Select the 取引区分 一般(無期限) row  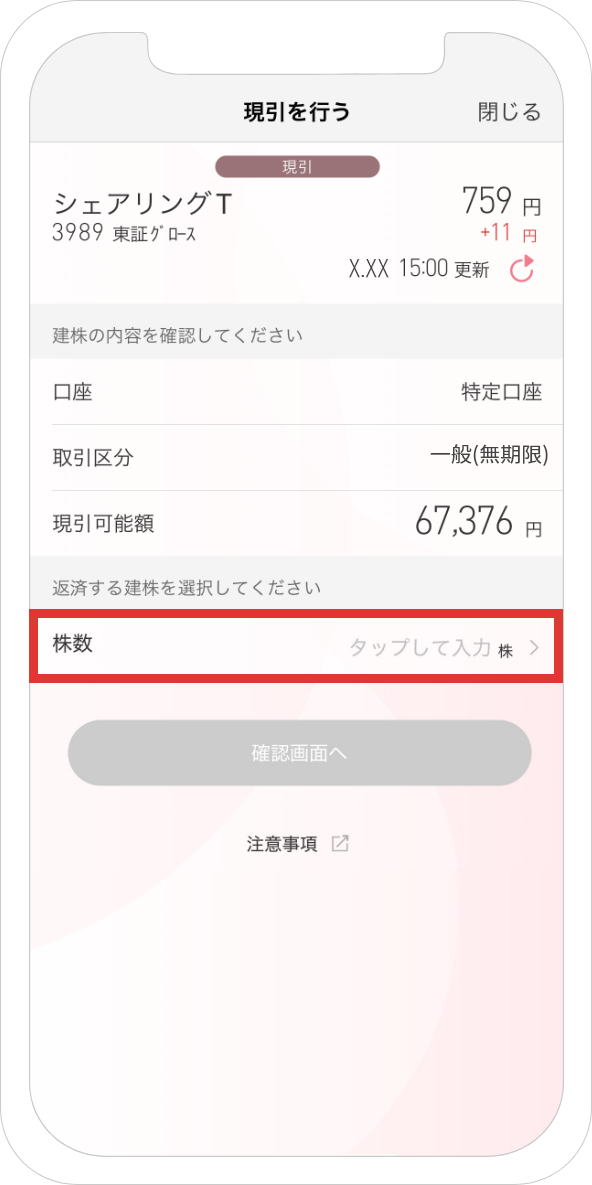(297, 457)
